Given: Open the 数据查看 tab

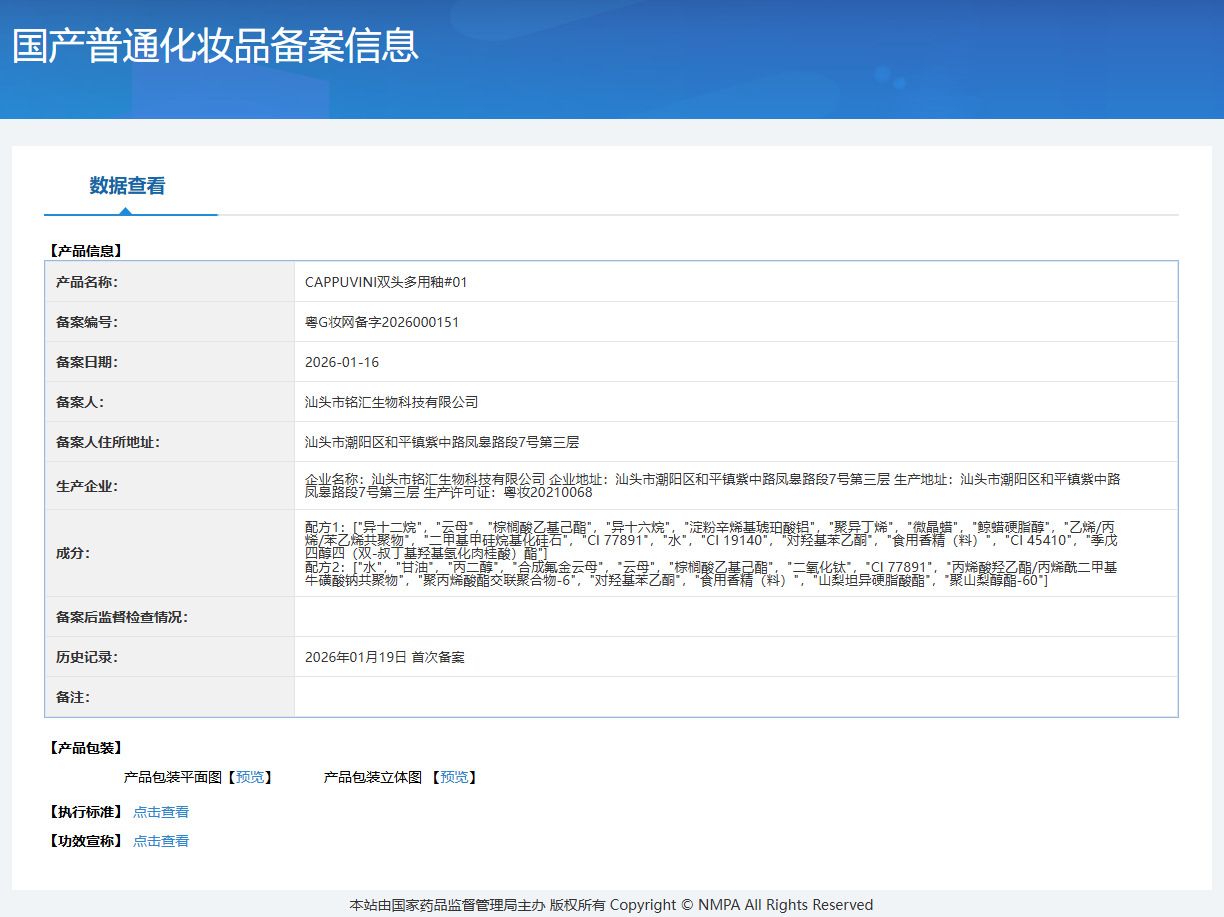Looking at the screenshot, I should (127, 186).
